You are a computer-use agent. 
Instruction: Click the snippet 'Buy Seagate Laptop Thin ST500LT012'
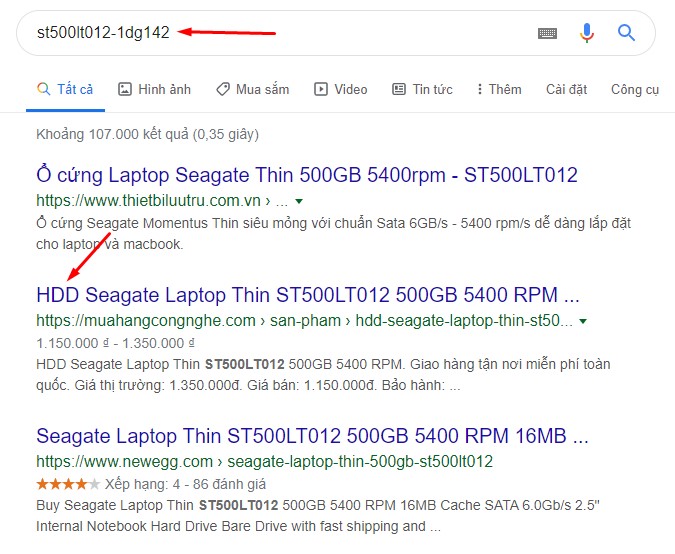tap(318, 516)
